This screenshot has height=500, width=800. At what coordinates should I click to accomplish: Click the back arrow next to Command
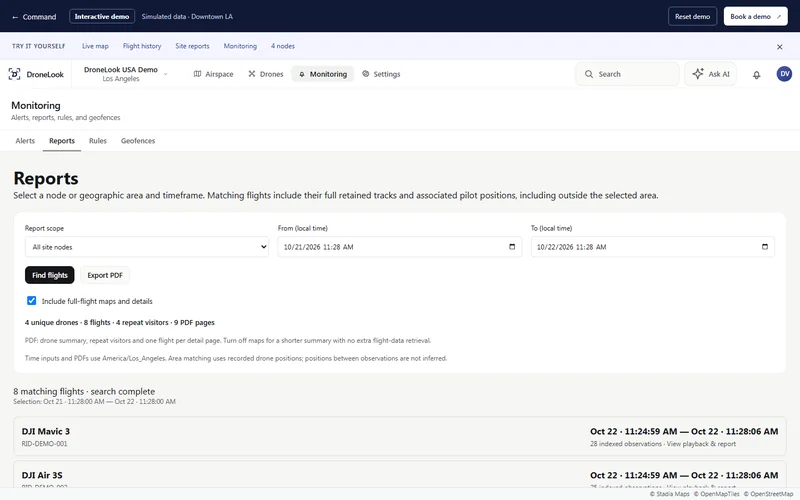(x=15, y=17)
